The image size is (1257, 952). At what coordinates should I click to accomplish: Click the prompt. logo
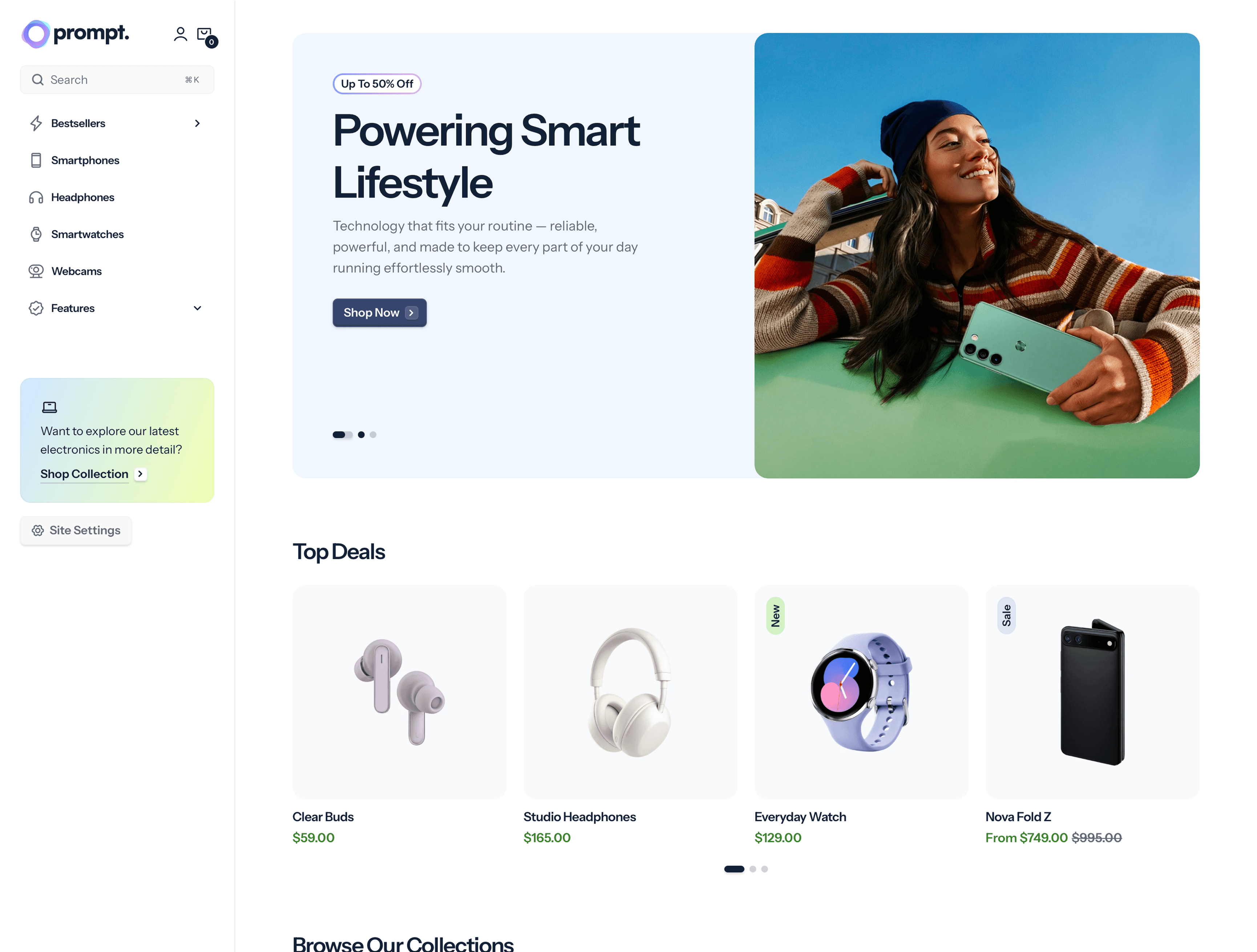76,33
